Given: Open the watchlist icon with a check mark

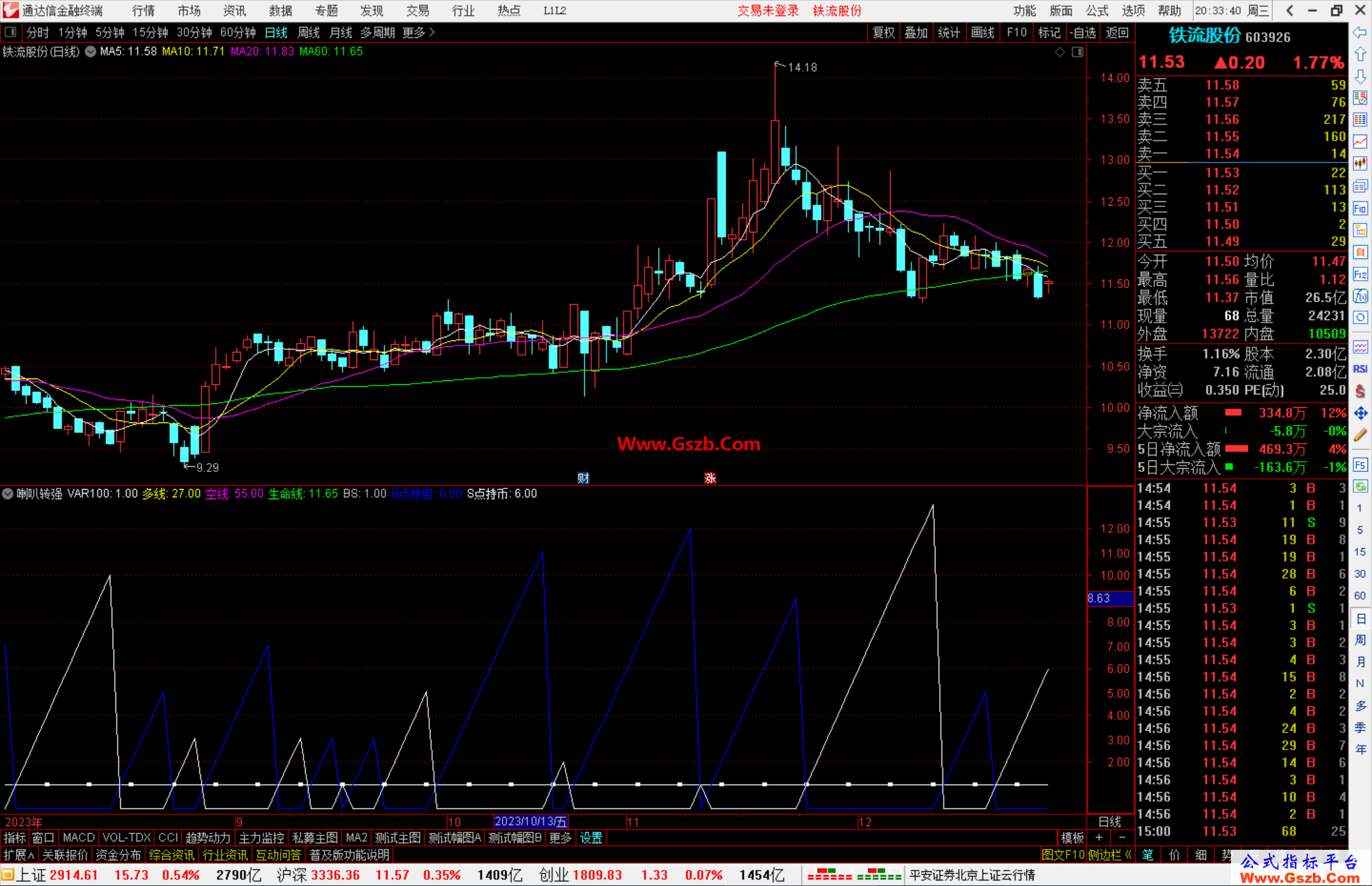Looking at the screenshot, I should pyautogui.click(x=1360, y=98).
